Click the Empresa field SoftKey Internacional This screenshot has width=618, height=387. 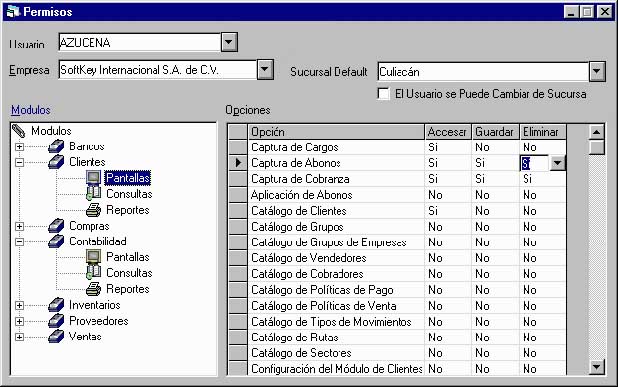point(158,70)
